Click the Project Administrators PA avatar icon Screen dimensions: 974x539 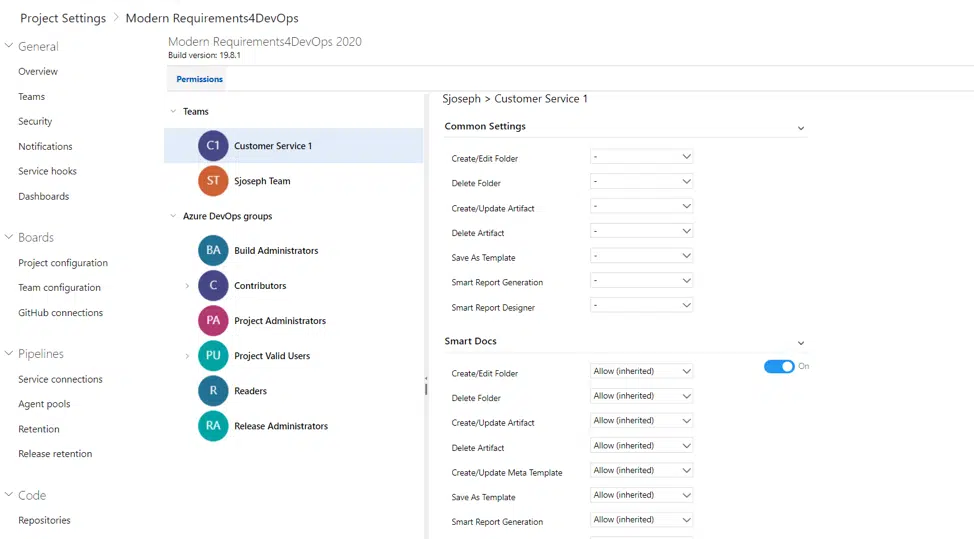point(213,321)
